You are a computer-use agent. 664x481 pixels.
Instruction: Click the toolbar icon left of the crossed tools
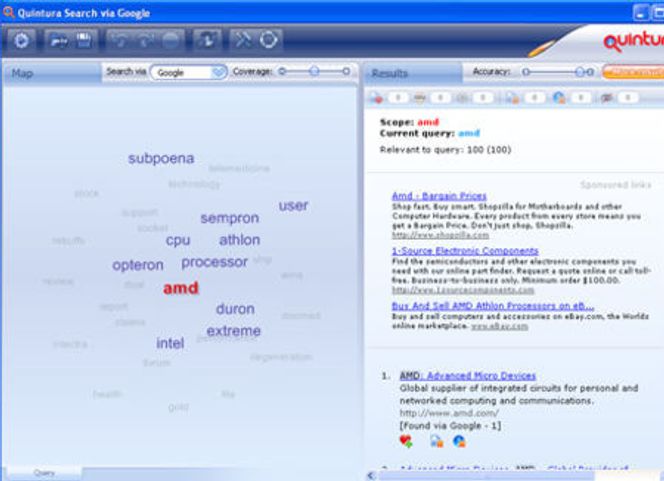(208, 40)
